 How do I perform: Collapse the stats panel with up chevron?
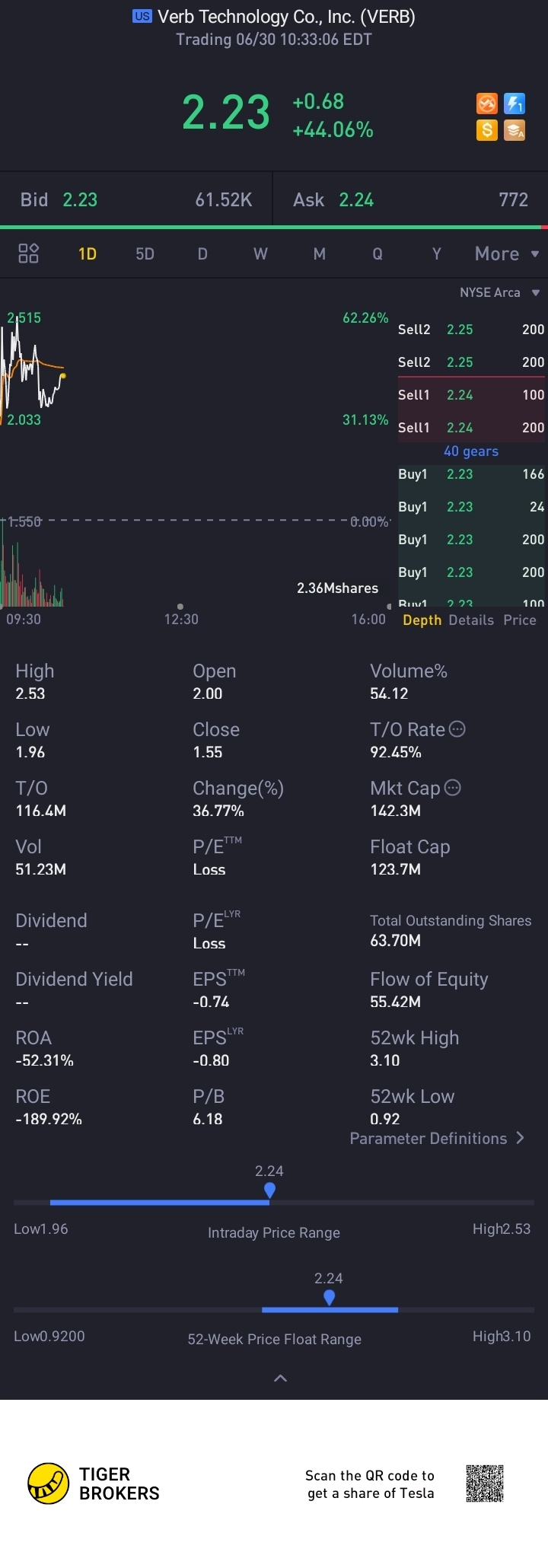(280, 1378)
